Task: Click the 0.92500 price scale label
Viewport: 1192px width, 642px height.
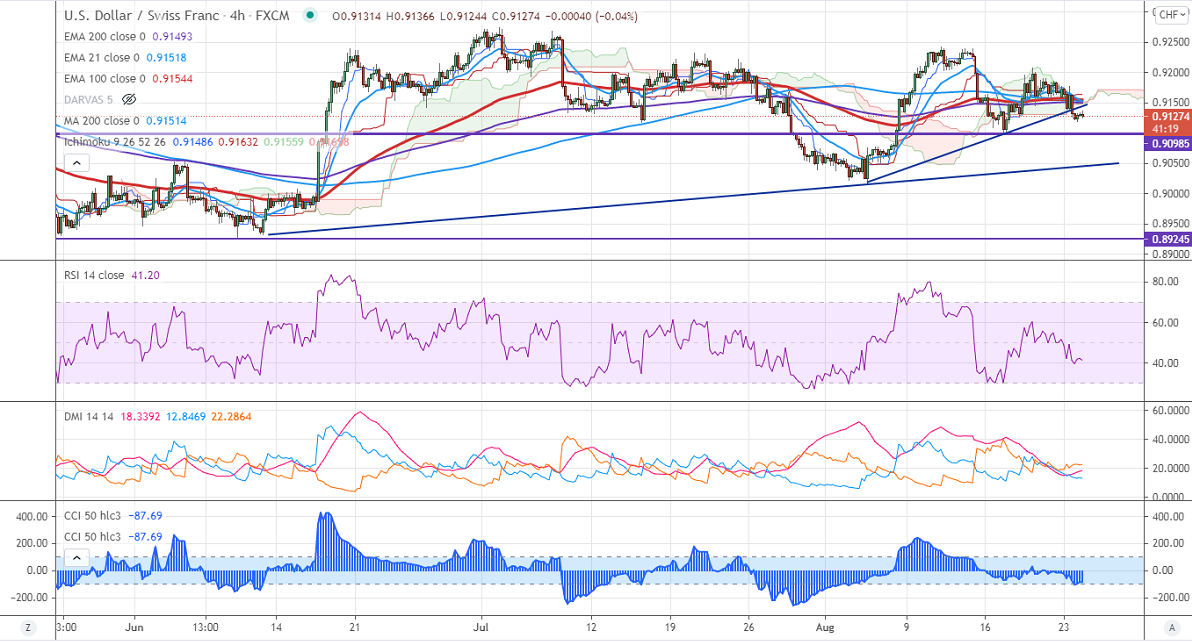Action: click(x=1169, y=42)
